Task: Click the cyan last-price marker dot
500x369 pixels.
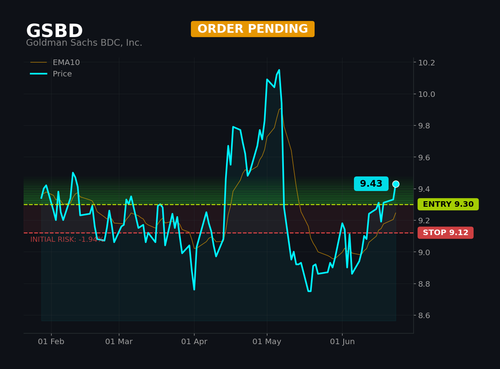Action: point(396,184)
